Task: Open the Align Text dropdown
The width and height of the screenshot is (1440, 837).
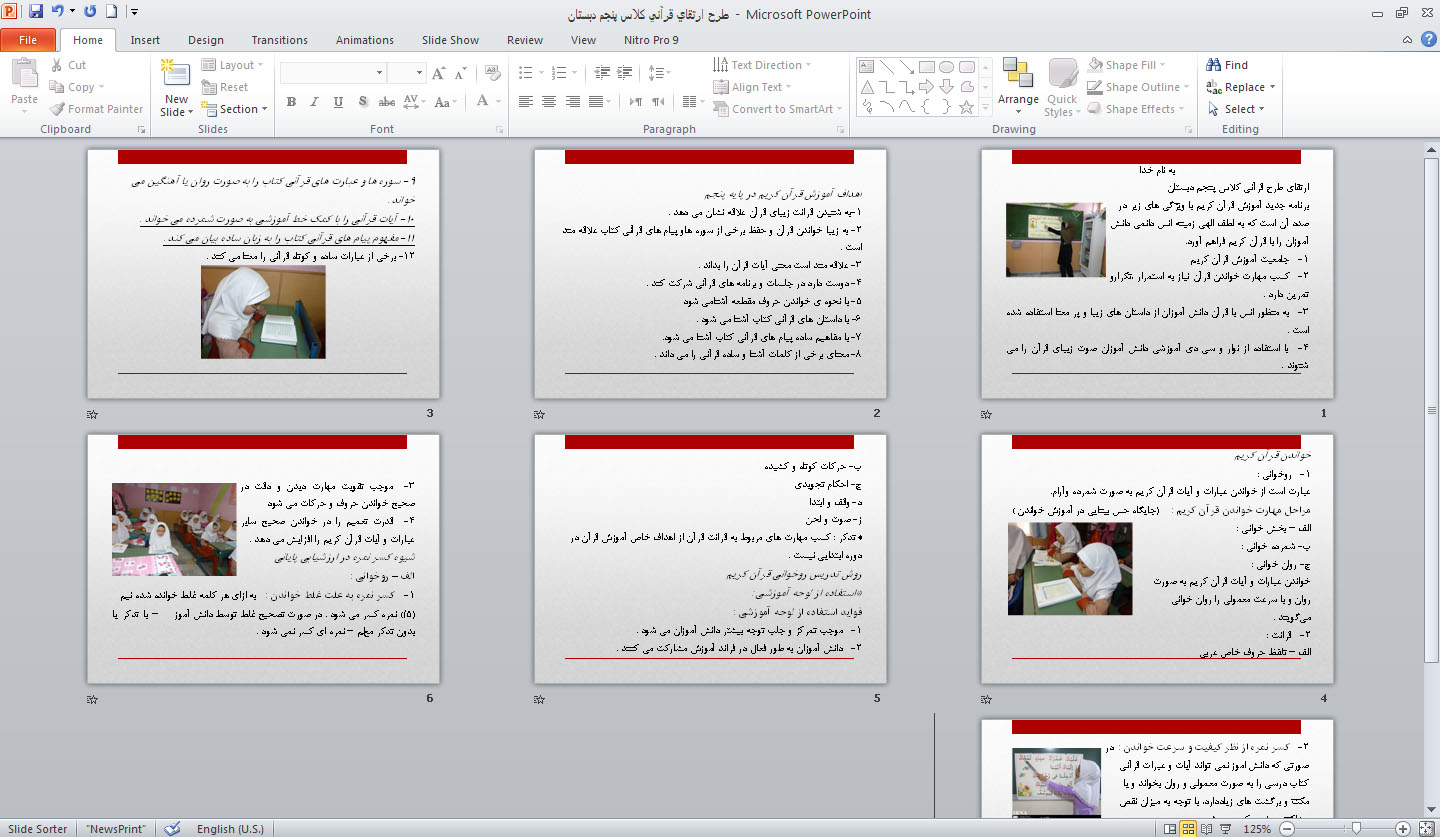Action: 752,87
